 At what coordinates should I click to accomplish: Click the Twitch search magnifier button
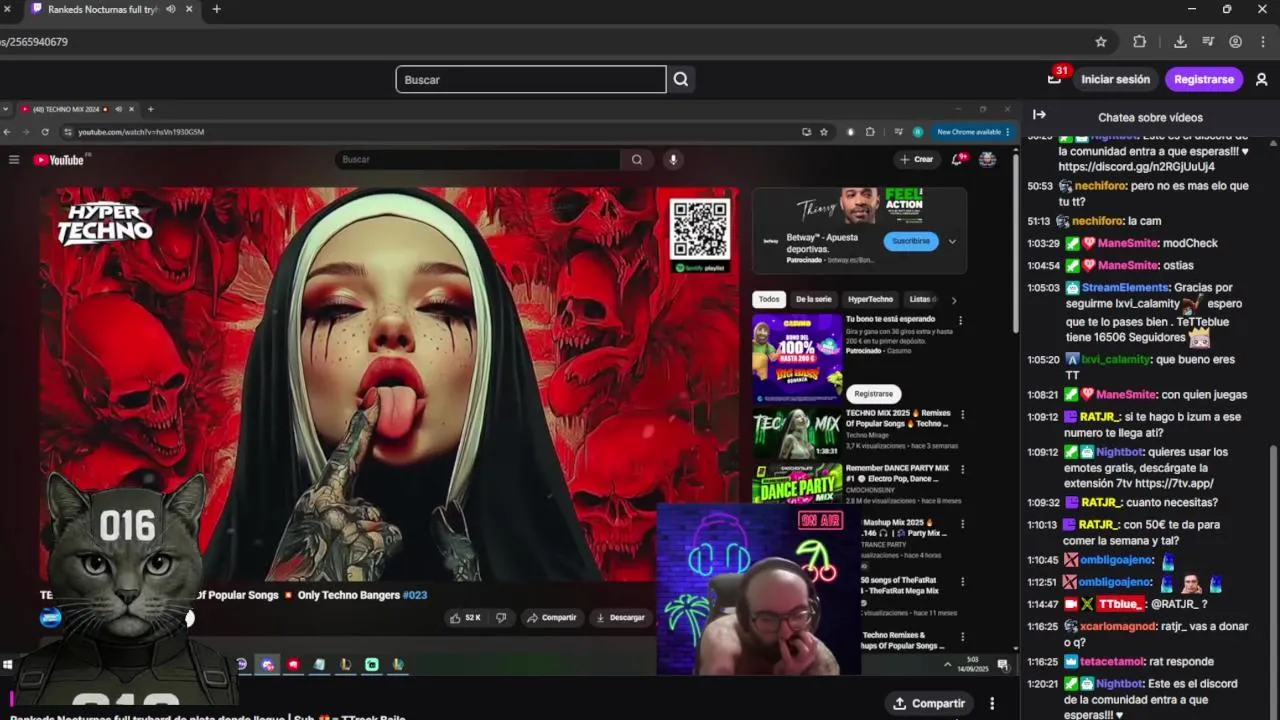(681, 79)
